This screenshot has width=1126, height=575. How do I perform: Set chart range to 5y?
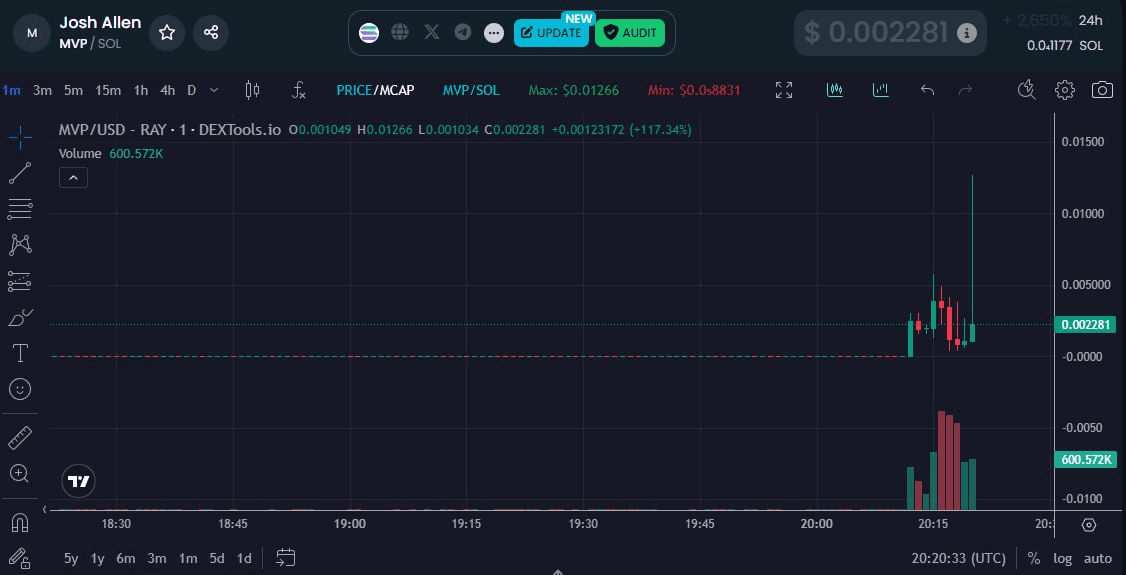[x=71, y=558]
